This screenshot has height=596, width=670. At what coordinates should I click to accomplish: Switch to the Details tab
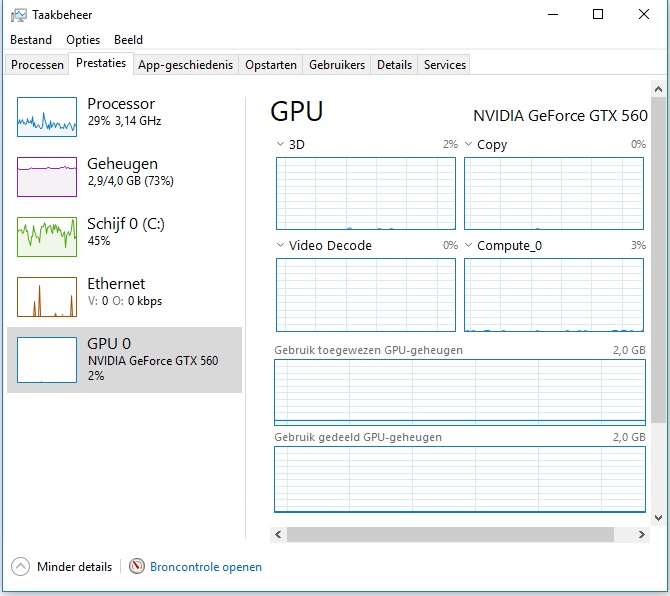point(394,65)
